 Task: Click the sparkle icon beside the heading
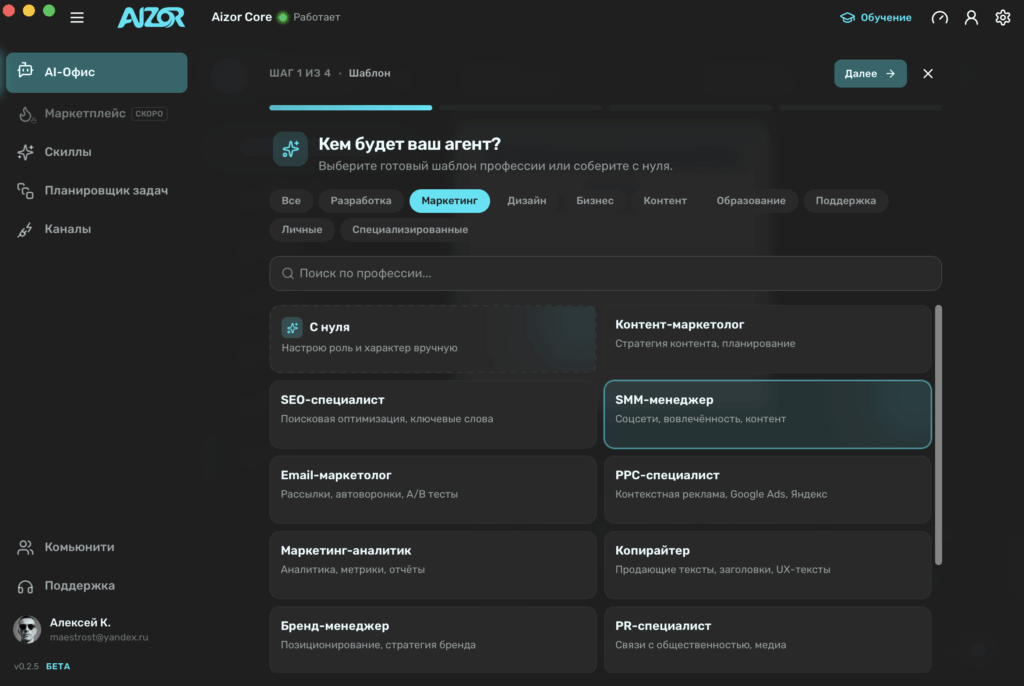click(x=290, y=149)
